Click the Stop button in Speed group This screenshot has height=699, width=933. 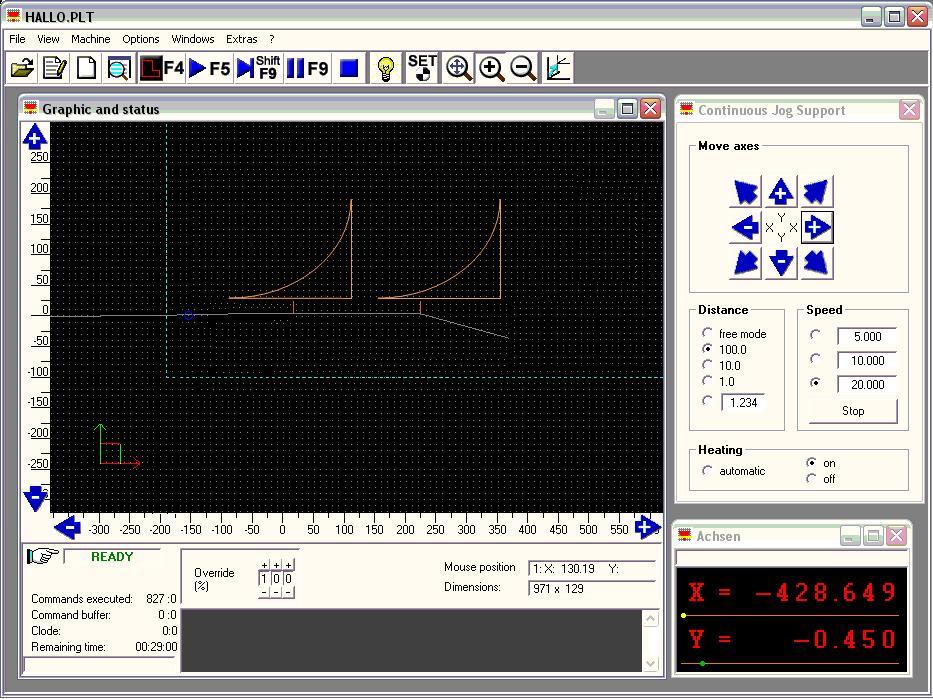click(853, 411)
